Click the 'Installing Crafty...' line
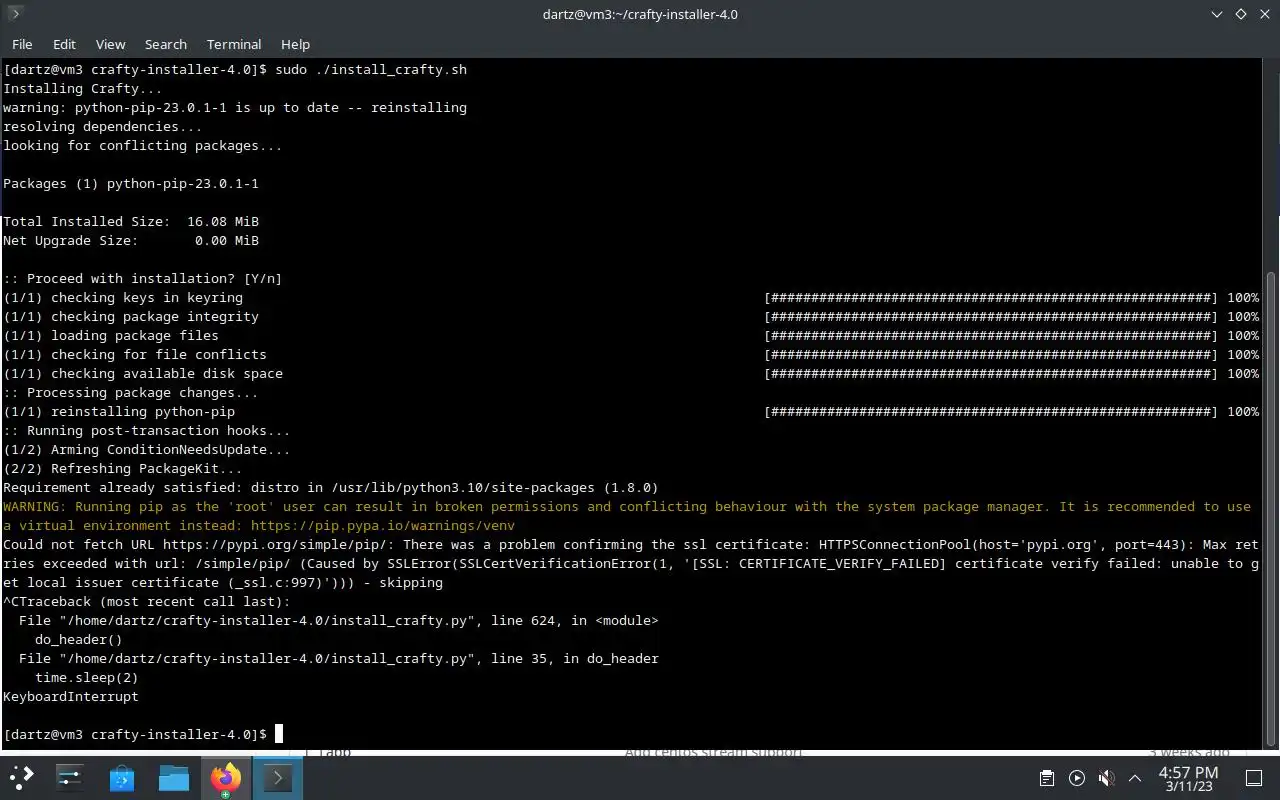This screenshot has width=1280, height=800. [x=83, y=88]
